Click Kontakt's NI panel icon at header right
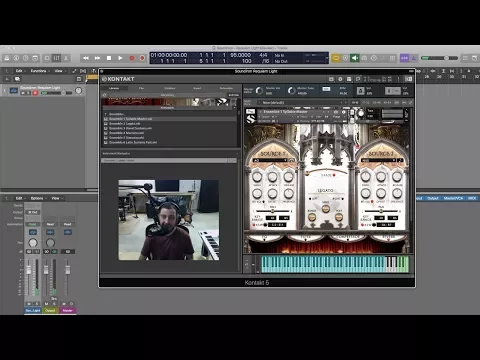 pyautogui.click(x=409, y=79)
